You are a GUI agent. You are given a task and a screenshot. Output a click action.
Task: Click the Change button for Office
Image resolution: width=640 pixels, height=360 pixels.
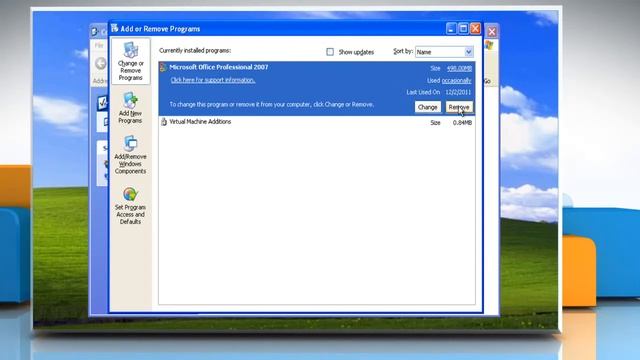tap(427, 107)
